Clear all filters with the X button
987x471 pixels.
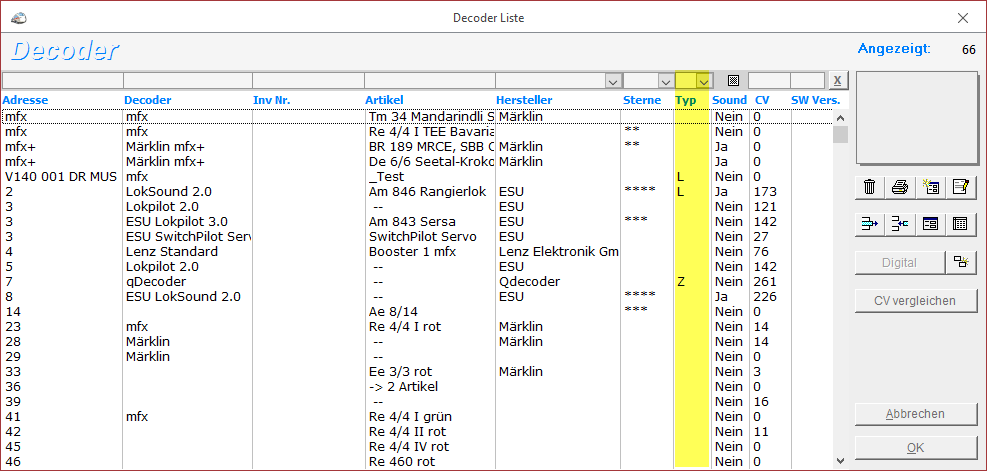(x=838, y=81)
